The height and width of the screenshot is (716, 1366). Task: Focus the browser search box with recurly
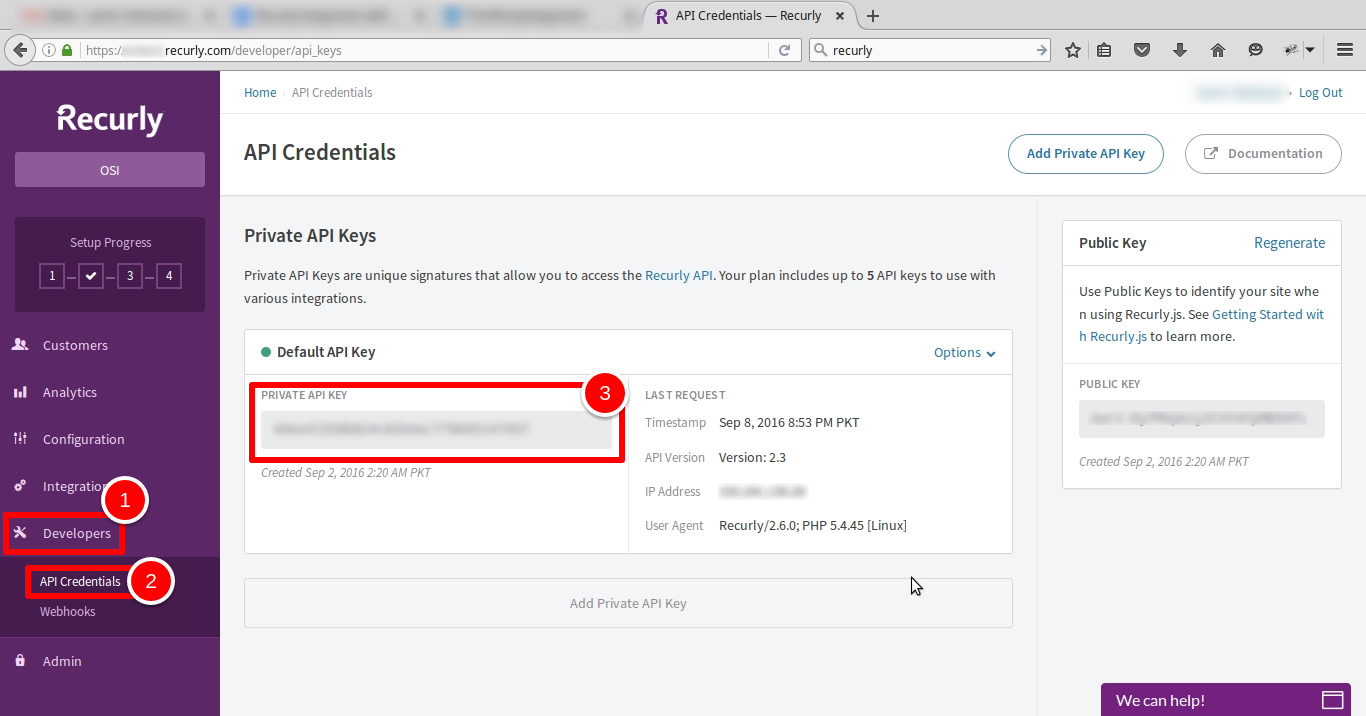coord(930,50)
